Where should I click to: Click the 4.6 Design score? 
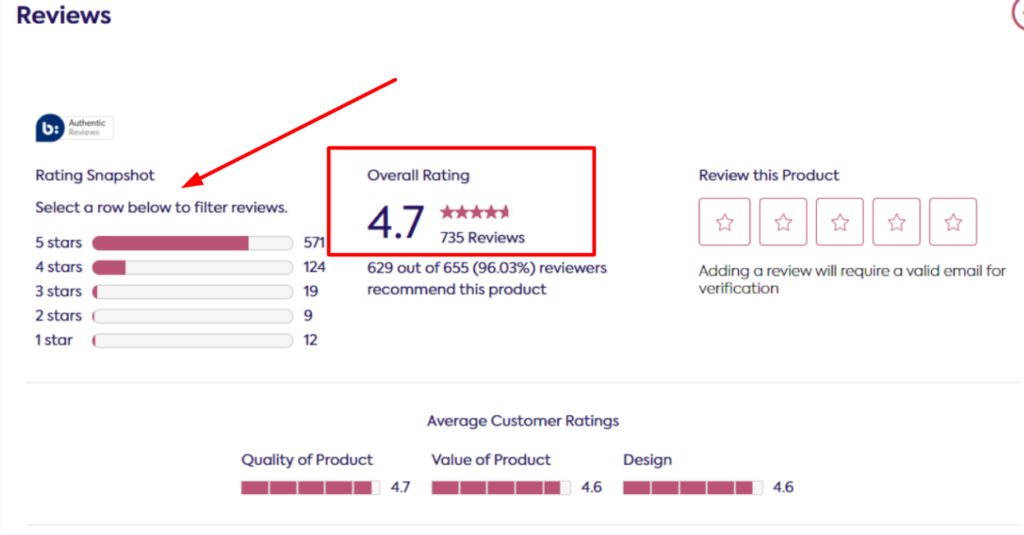783,487
